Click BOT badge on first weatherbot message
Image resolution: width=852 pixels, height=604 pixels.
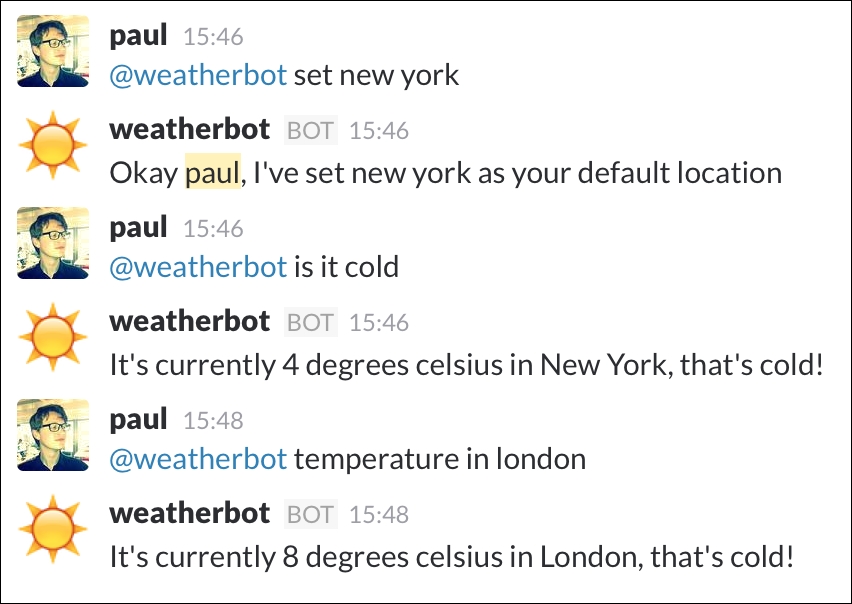pyautogui.click(x=310, y=130)
